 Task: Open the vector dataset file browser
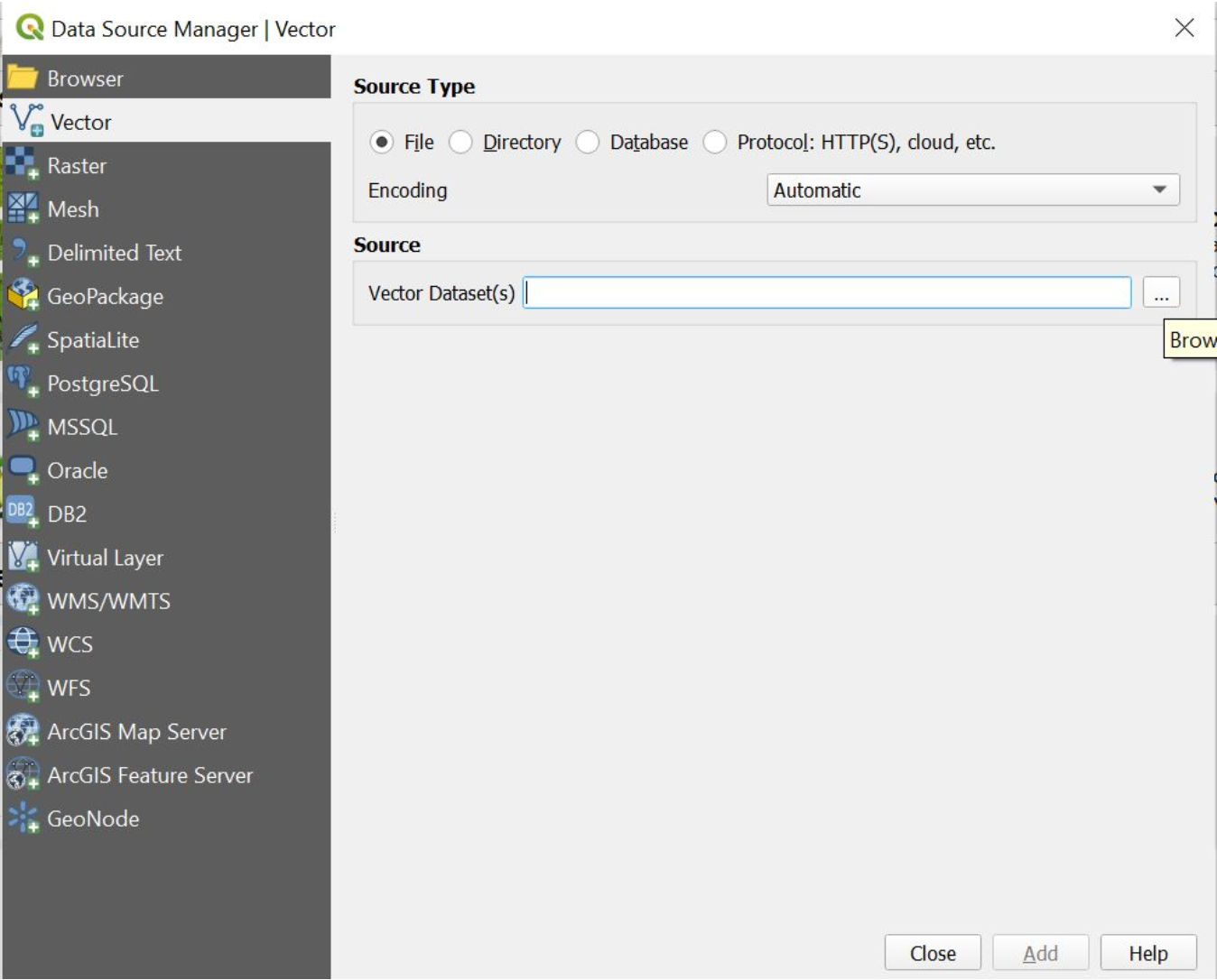pyautogui.click(x=1162, y=292)
